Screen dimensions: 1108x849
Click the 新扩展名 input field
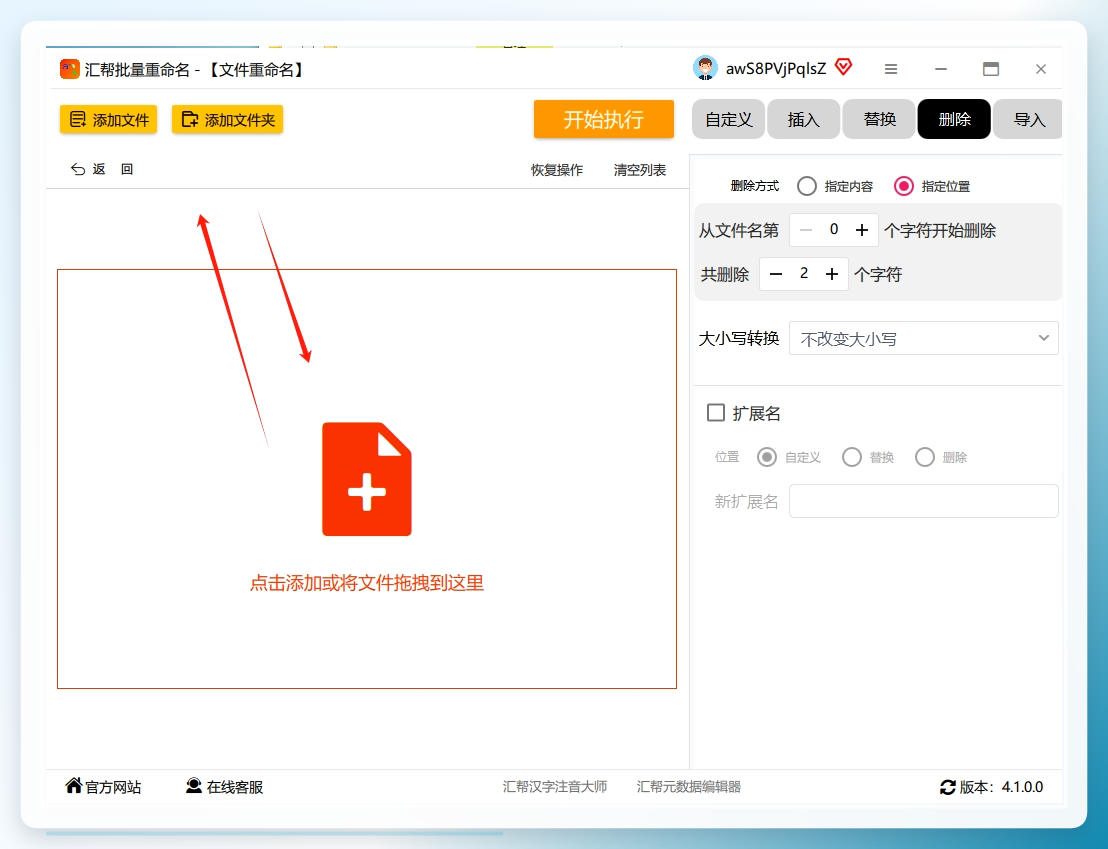pos(924,501)
